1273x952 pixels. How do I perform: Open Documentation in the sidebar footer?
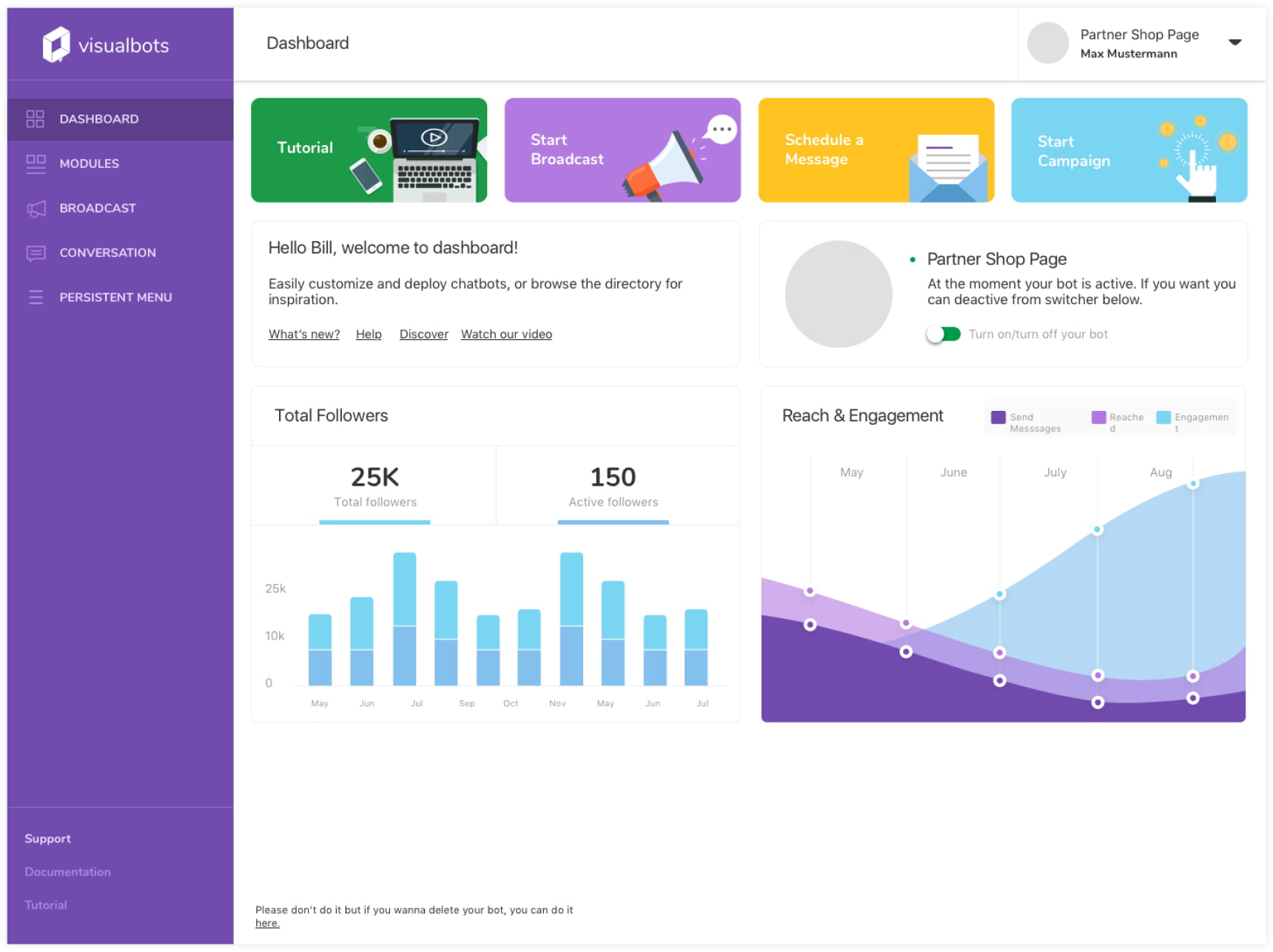click(x=67, y=872)
